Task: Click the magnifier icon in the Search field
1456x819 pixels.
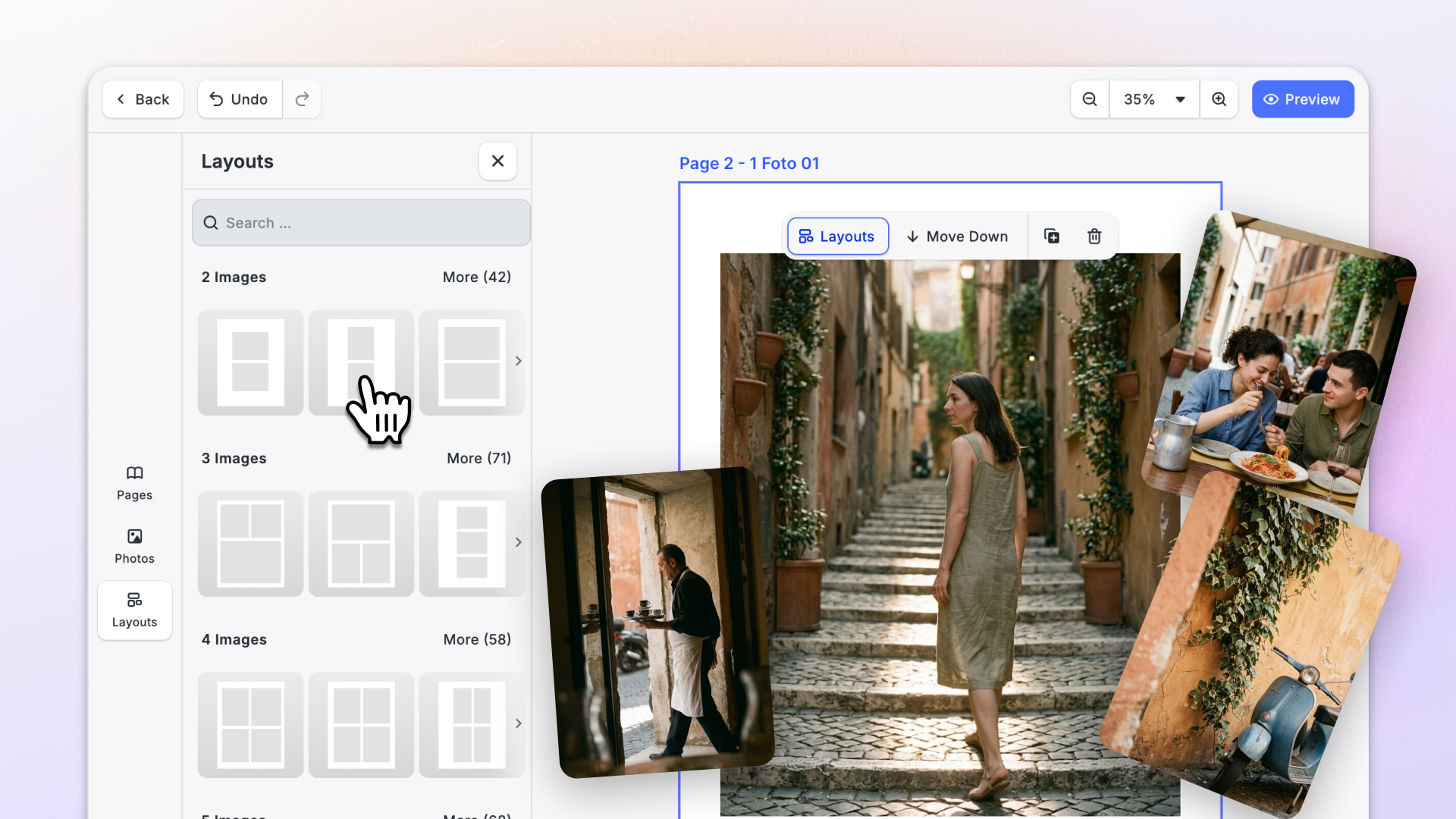Action: pos(211,223)
